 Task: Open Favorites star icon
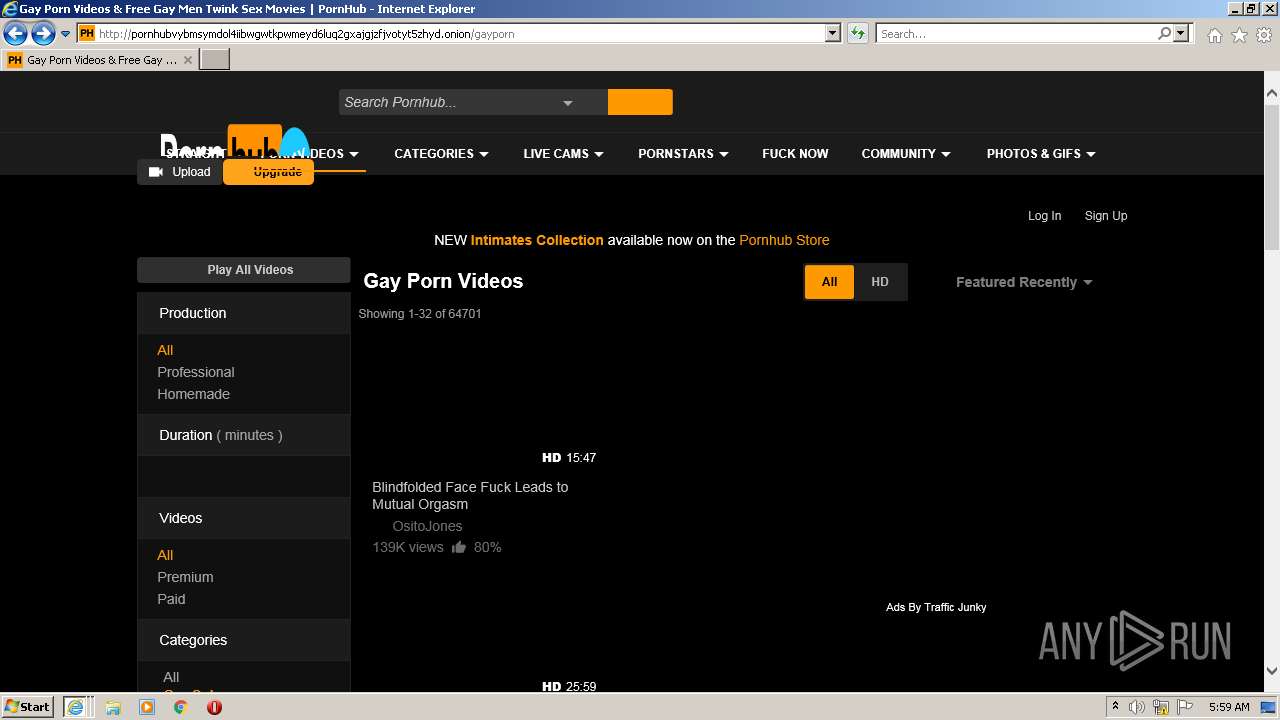click(x=1239, y=35)
